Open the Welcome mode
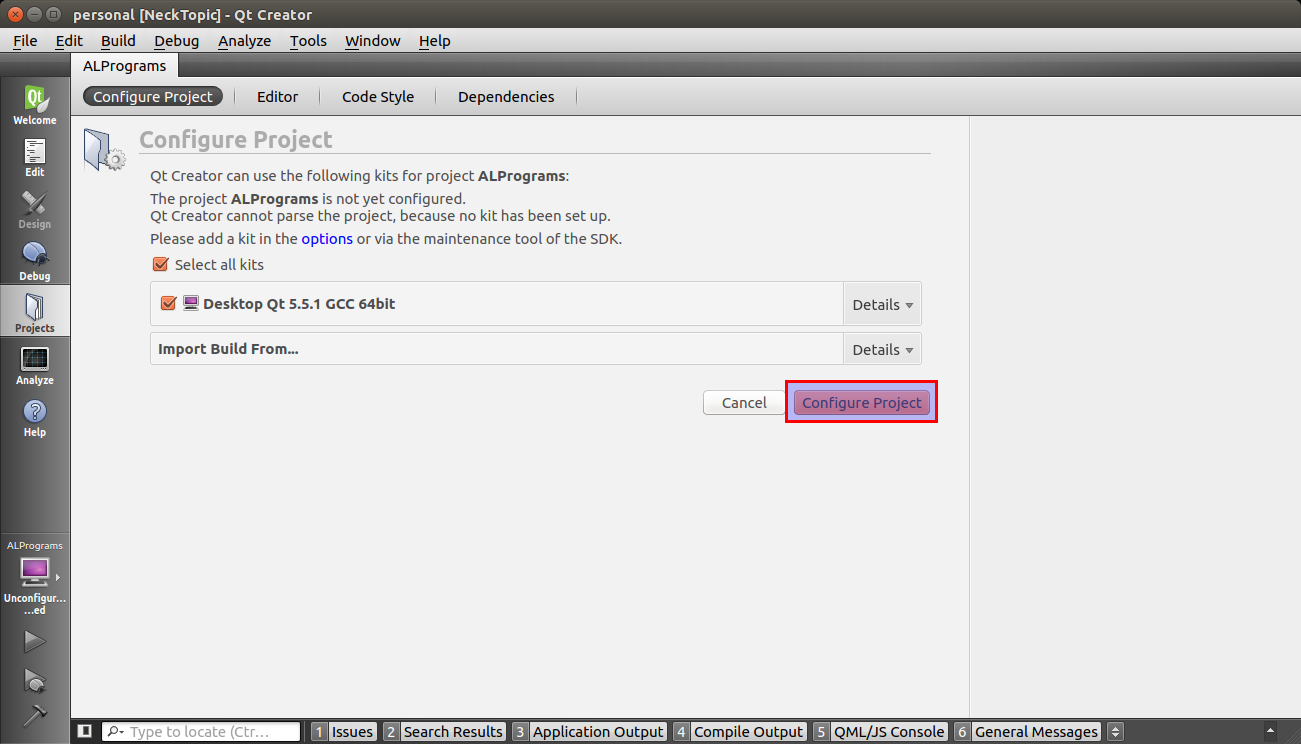Image resolution: width=1301 pixels, height=744 pixels. [35, 105]
